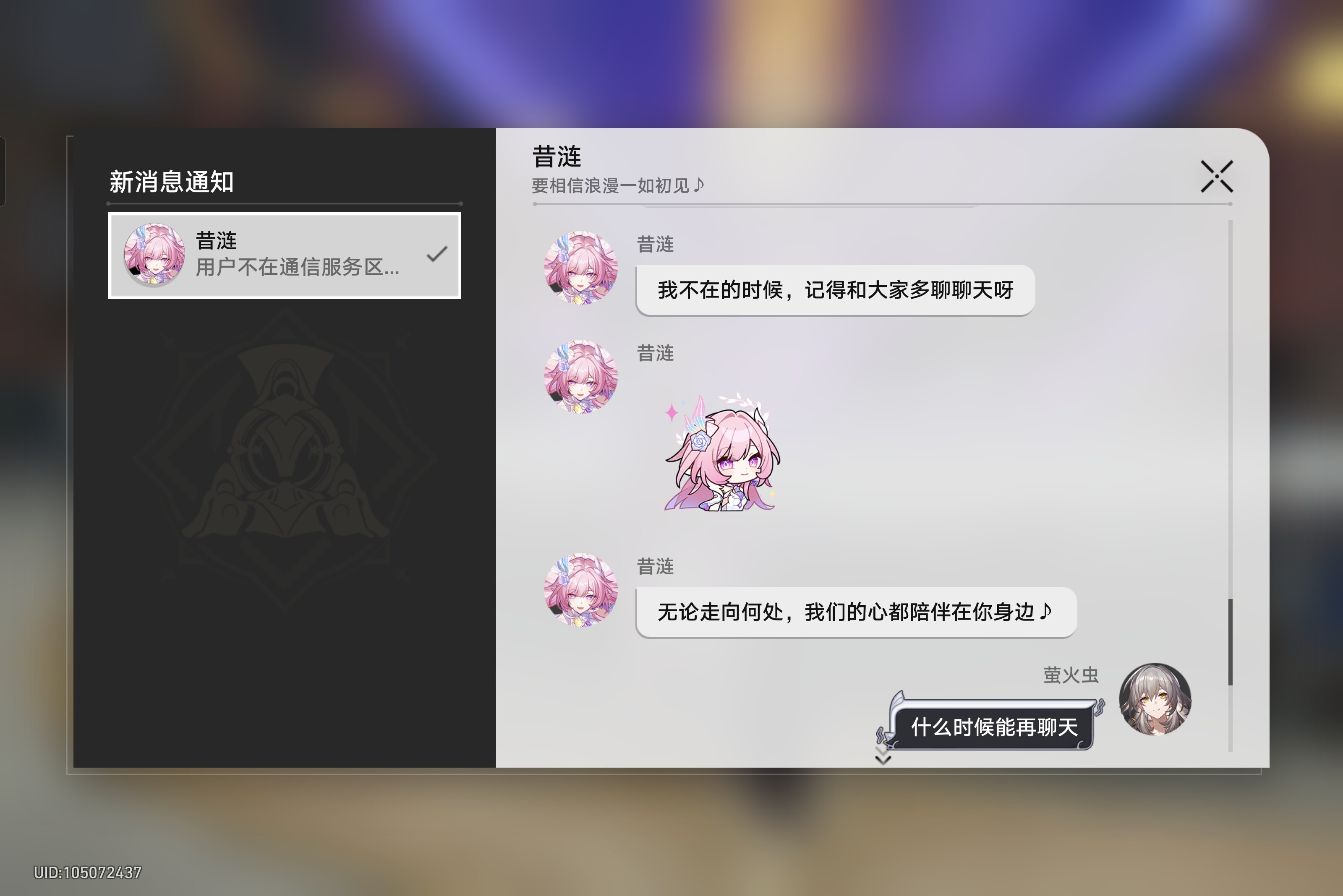Click 昔涟's avatar in the notification list
The image size is (1343, 896).
154,255
